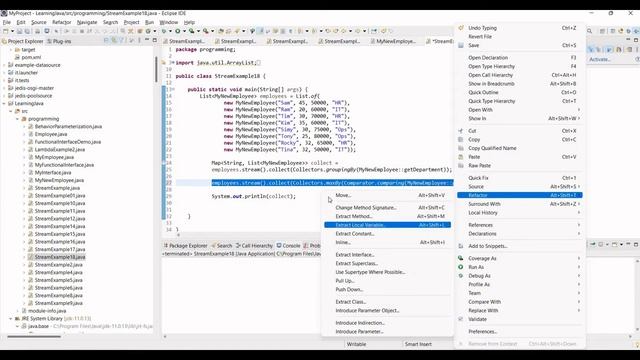Screen dimensions: 640x360
Task: Expand the example-datasource project
Action: point(4,65)
